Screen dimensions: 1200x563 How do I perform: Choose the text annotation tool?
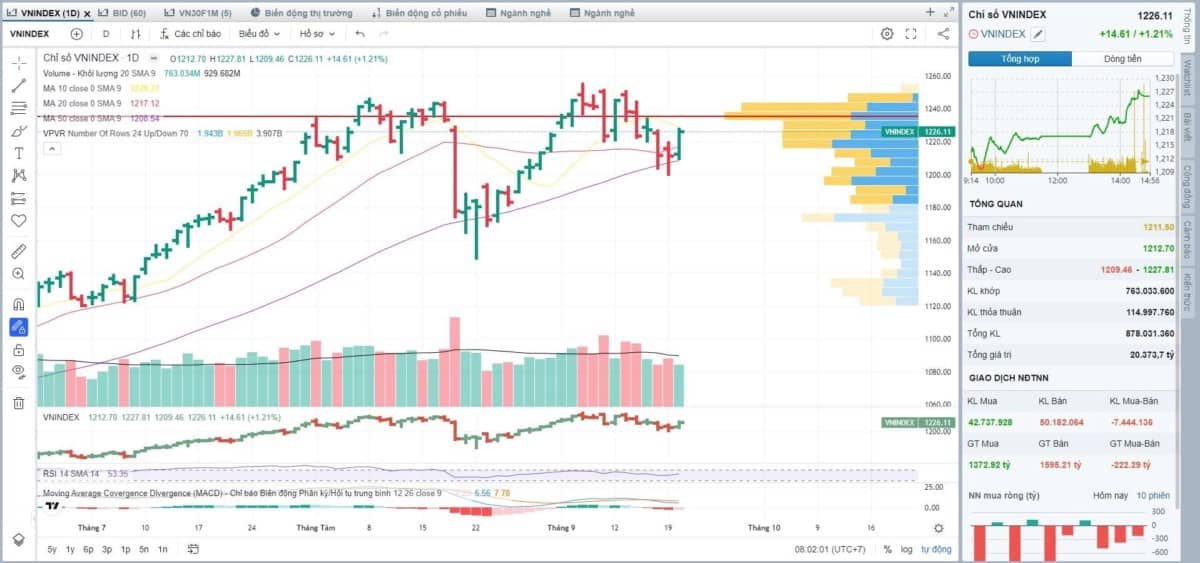pyautogui.click(x=18, y=153)
